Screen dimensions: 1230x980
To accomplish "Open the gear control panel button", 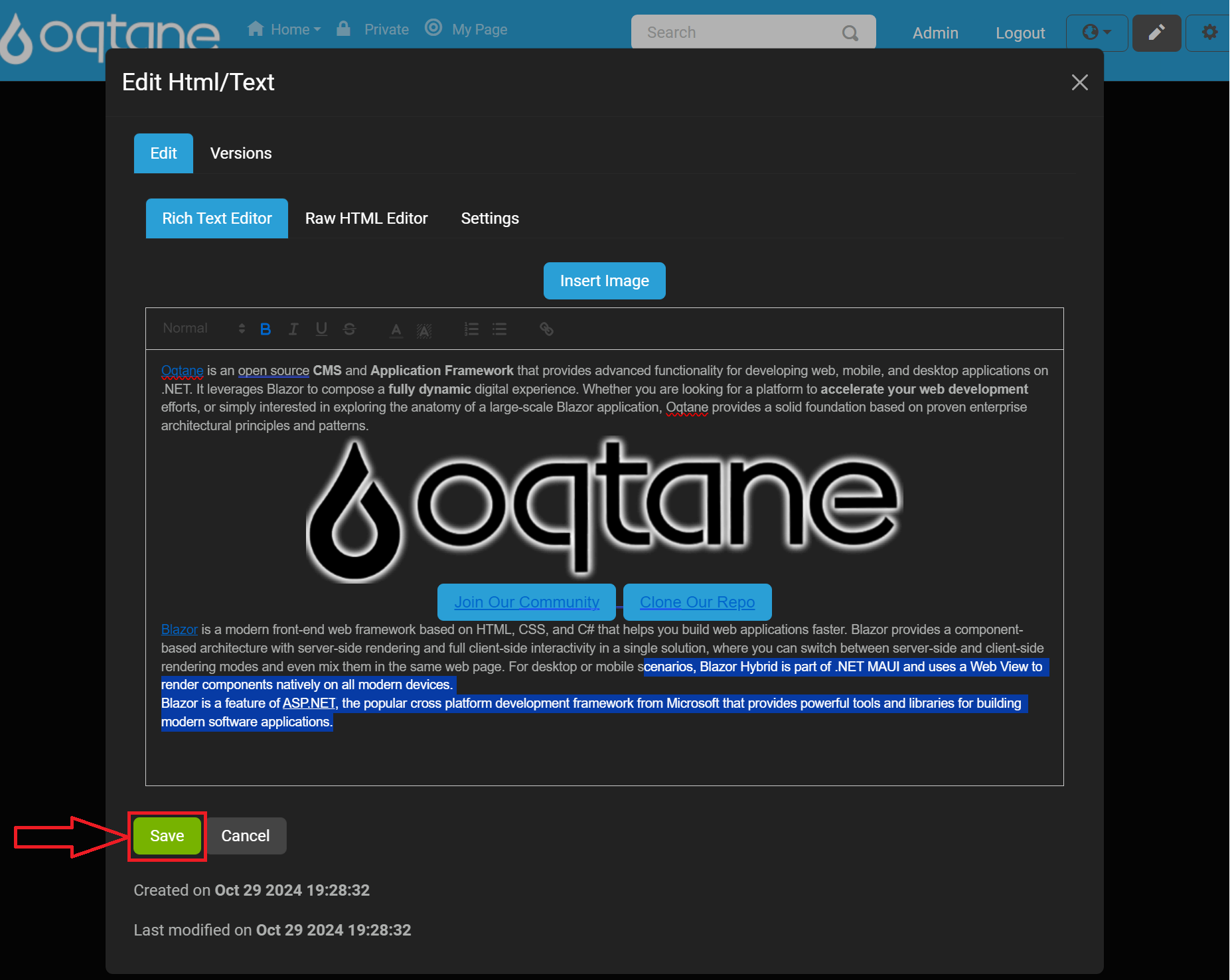I will [1209, 33].
